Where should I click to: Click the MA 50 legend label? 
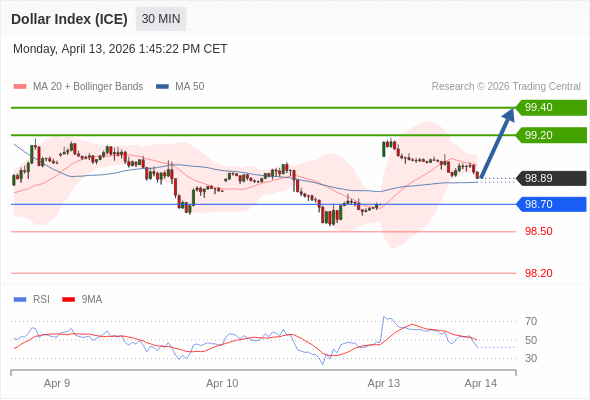(x=190, y=87)
